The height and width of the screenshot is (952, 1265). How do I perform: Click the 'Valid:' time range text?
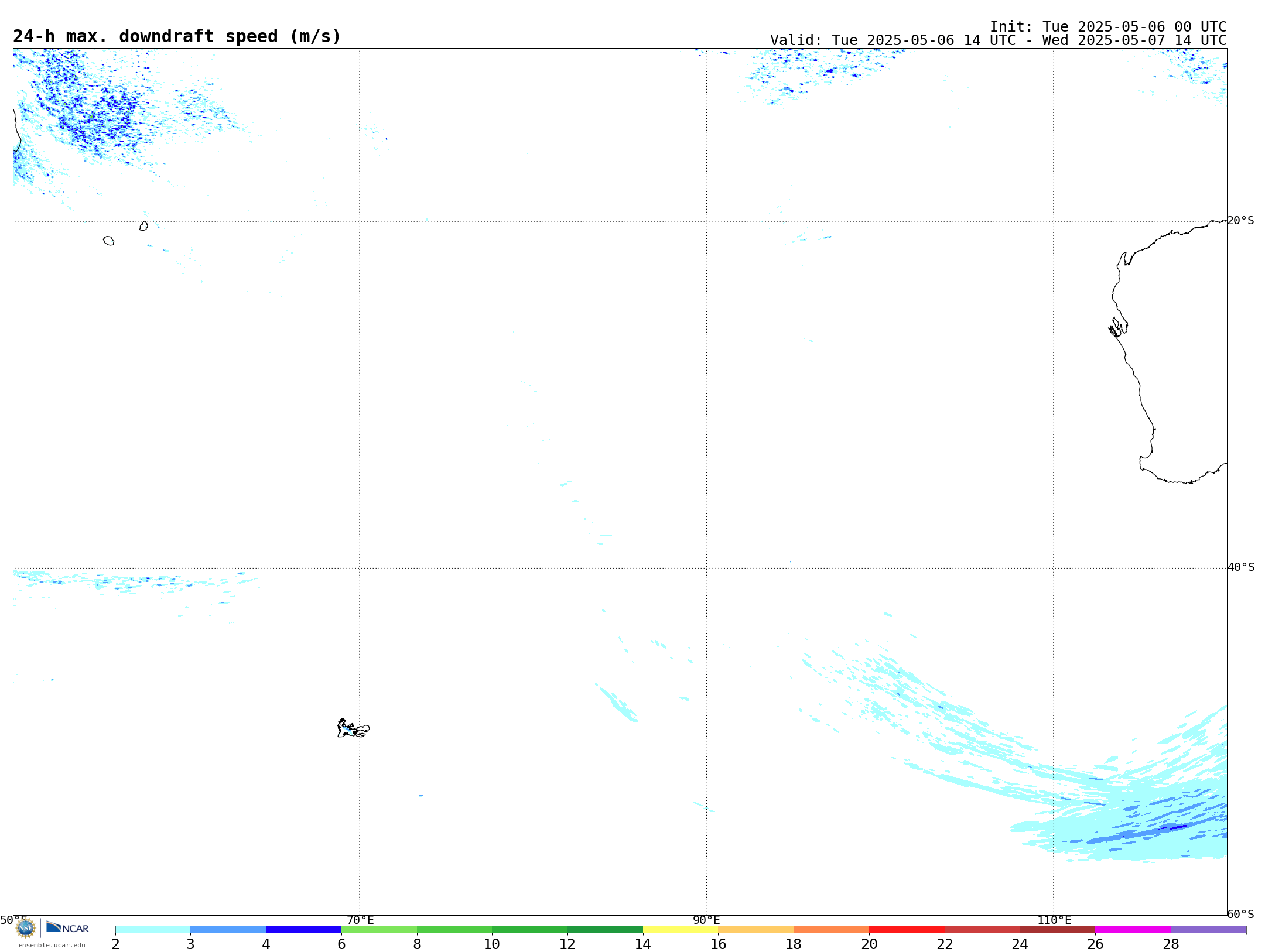999,40
